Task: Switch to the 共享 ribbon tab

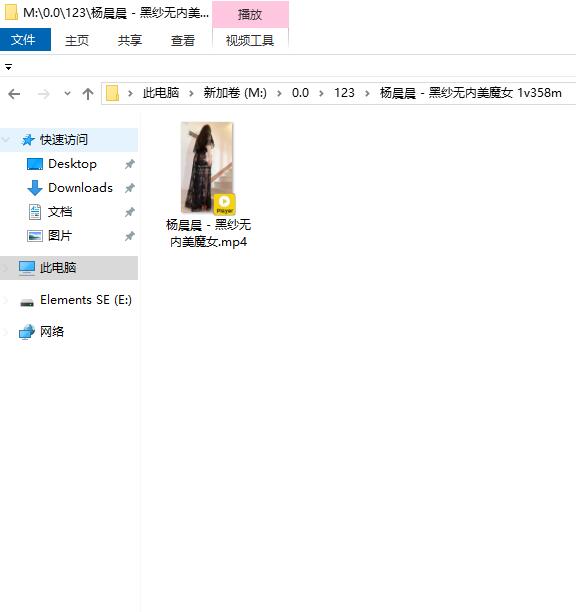Action: [130, 40]
